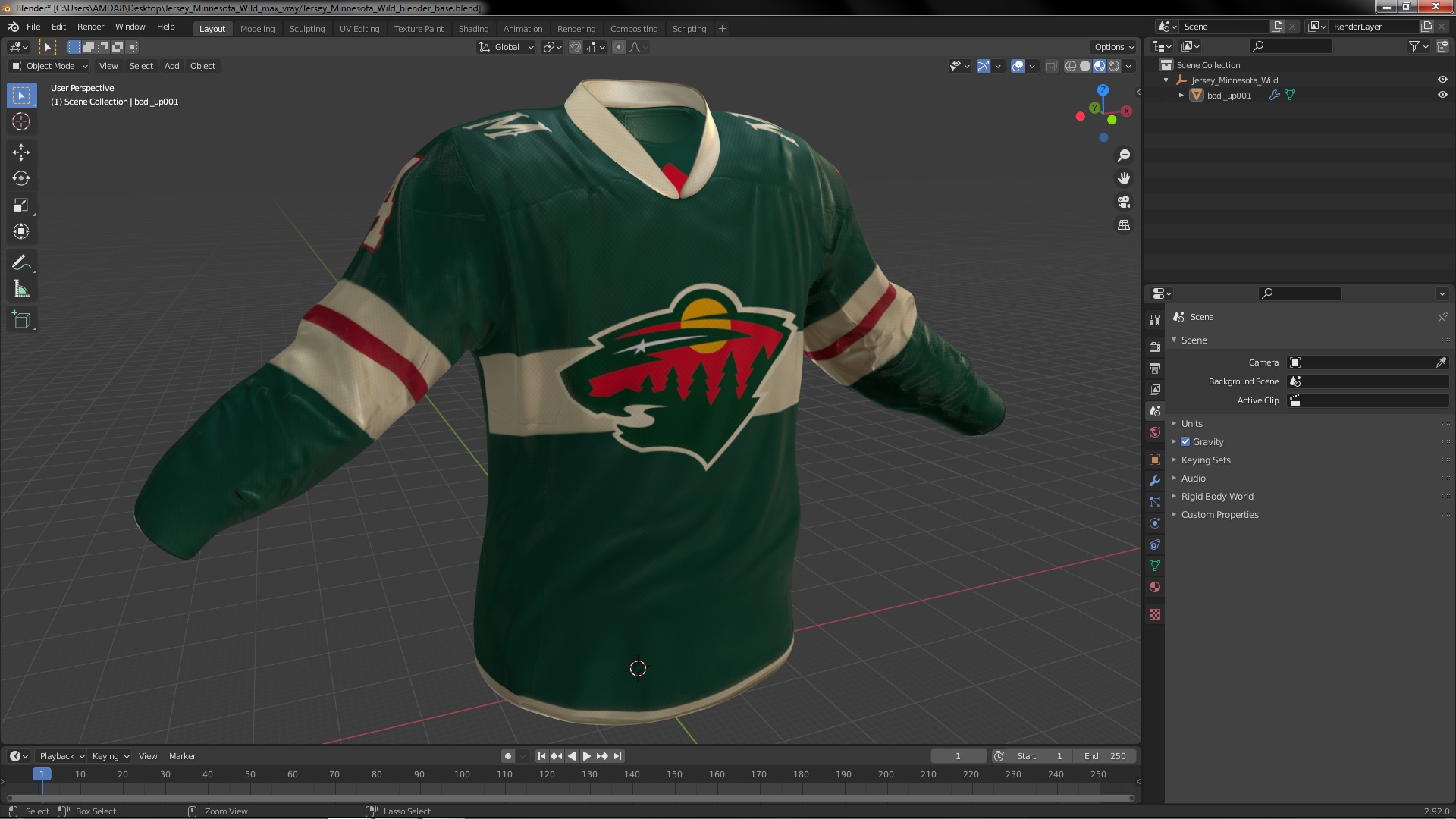Open the Active Tool settings properties tab

point(1154,319)
